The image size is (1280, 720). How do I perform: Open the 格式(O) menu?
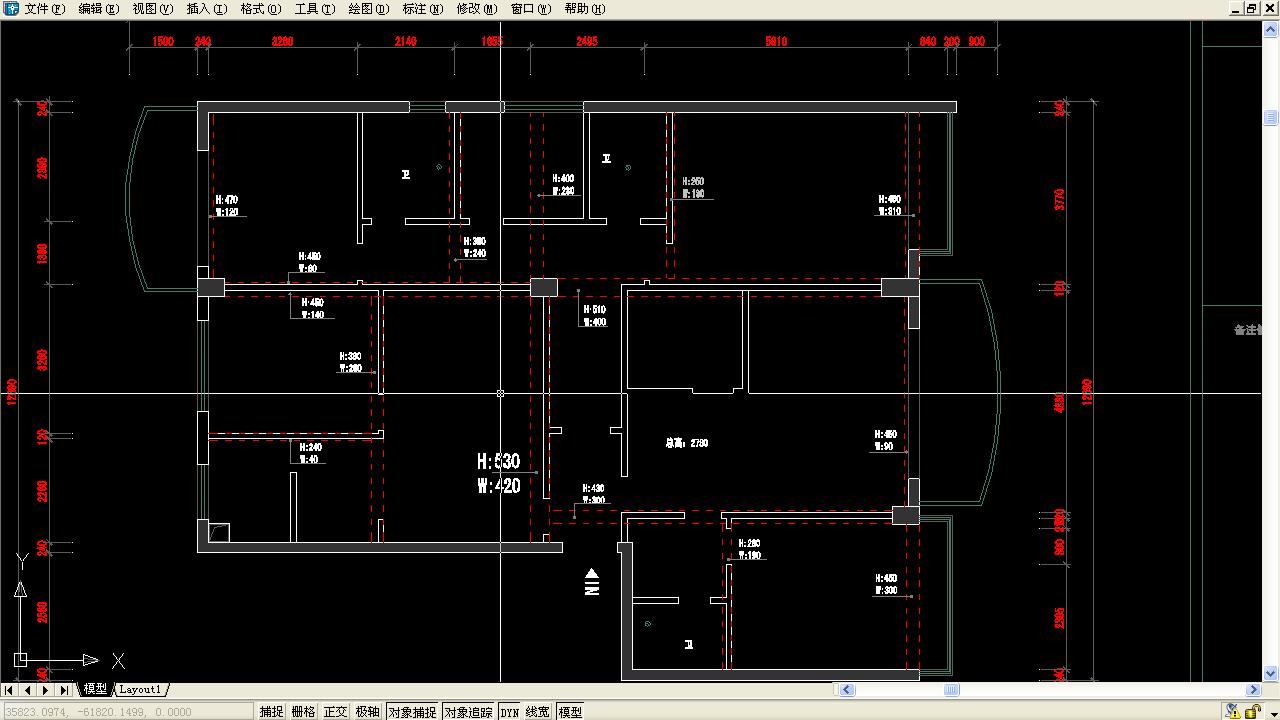click(x=261, y=9)
